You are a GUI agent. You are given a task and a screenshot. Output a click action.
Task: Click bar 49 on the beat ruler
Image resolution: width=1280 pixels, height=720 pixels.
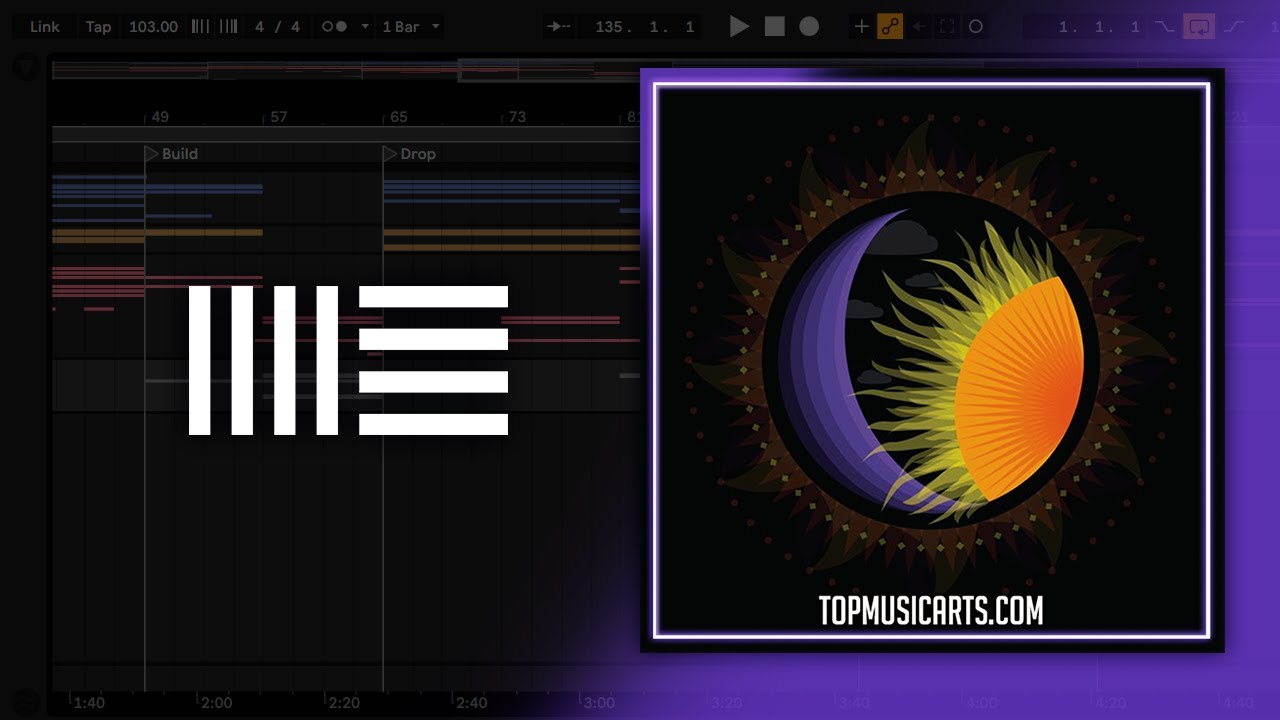pyautogui.click(x=160, y=117)
